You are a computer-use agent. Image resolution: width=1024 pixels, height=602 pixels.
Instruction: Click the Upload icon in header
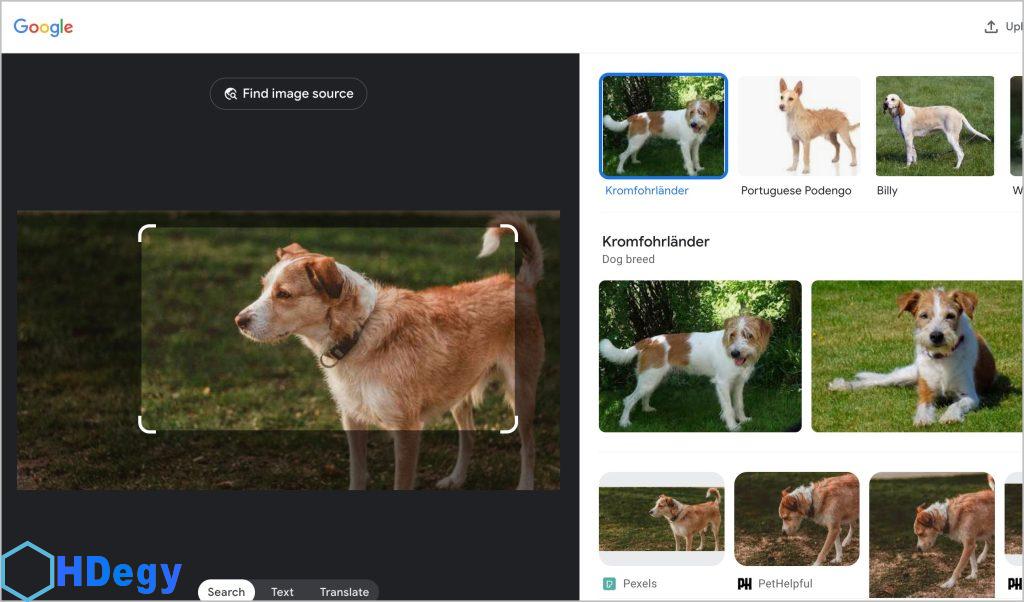[991, 27]
